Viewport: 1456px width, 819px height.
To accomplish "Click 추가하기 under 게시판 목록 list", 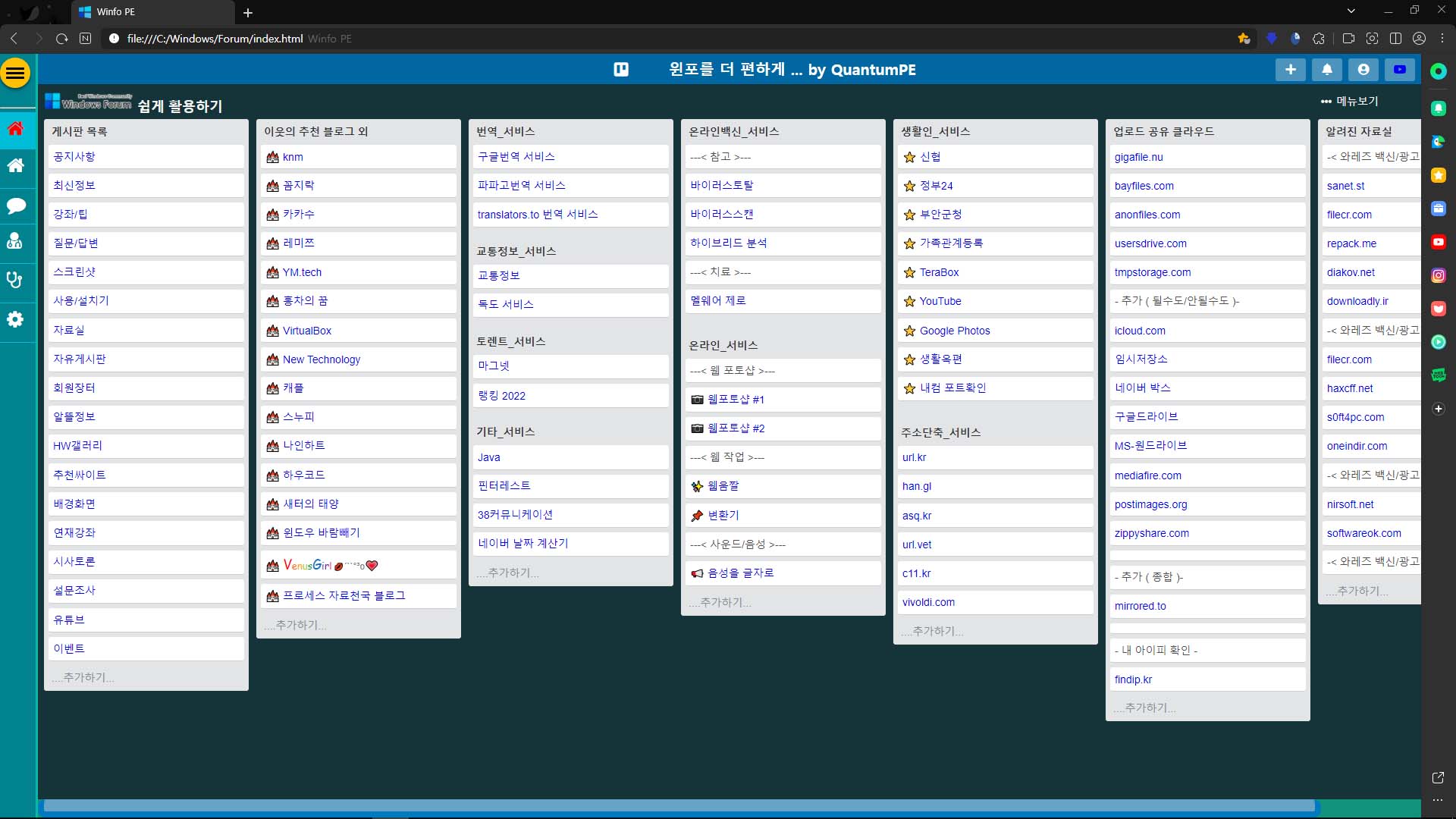I will click(83, 677).
